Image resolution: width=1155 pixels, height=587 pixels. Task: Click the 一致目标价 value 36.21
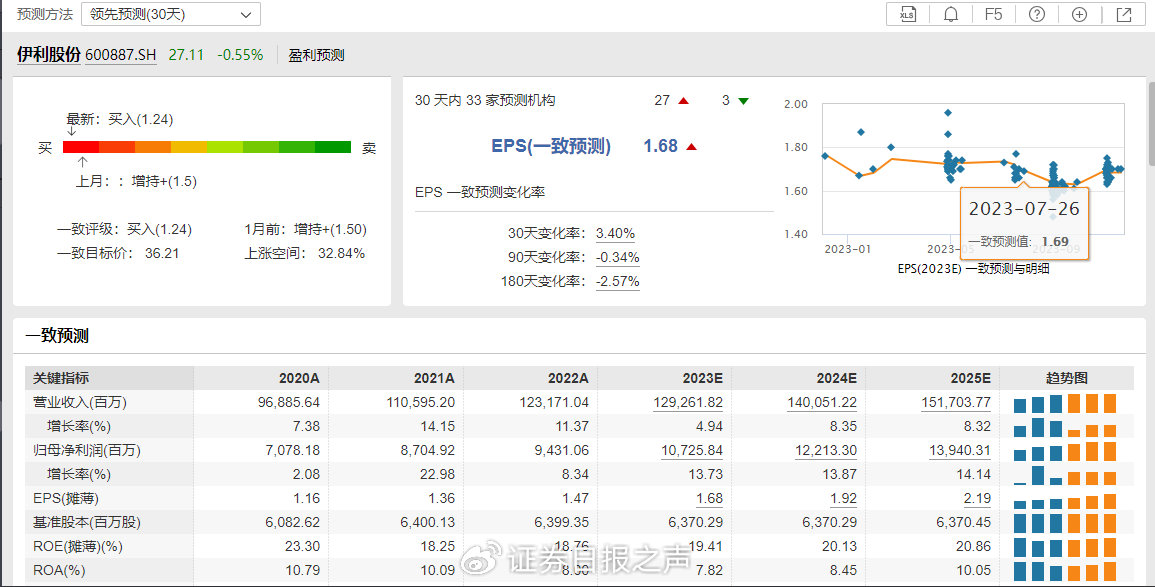click(162, 253)
